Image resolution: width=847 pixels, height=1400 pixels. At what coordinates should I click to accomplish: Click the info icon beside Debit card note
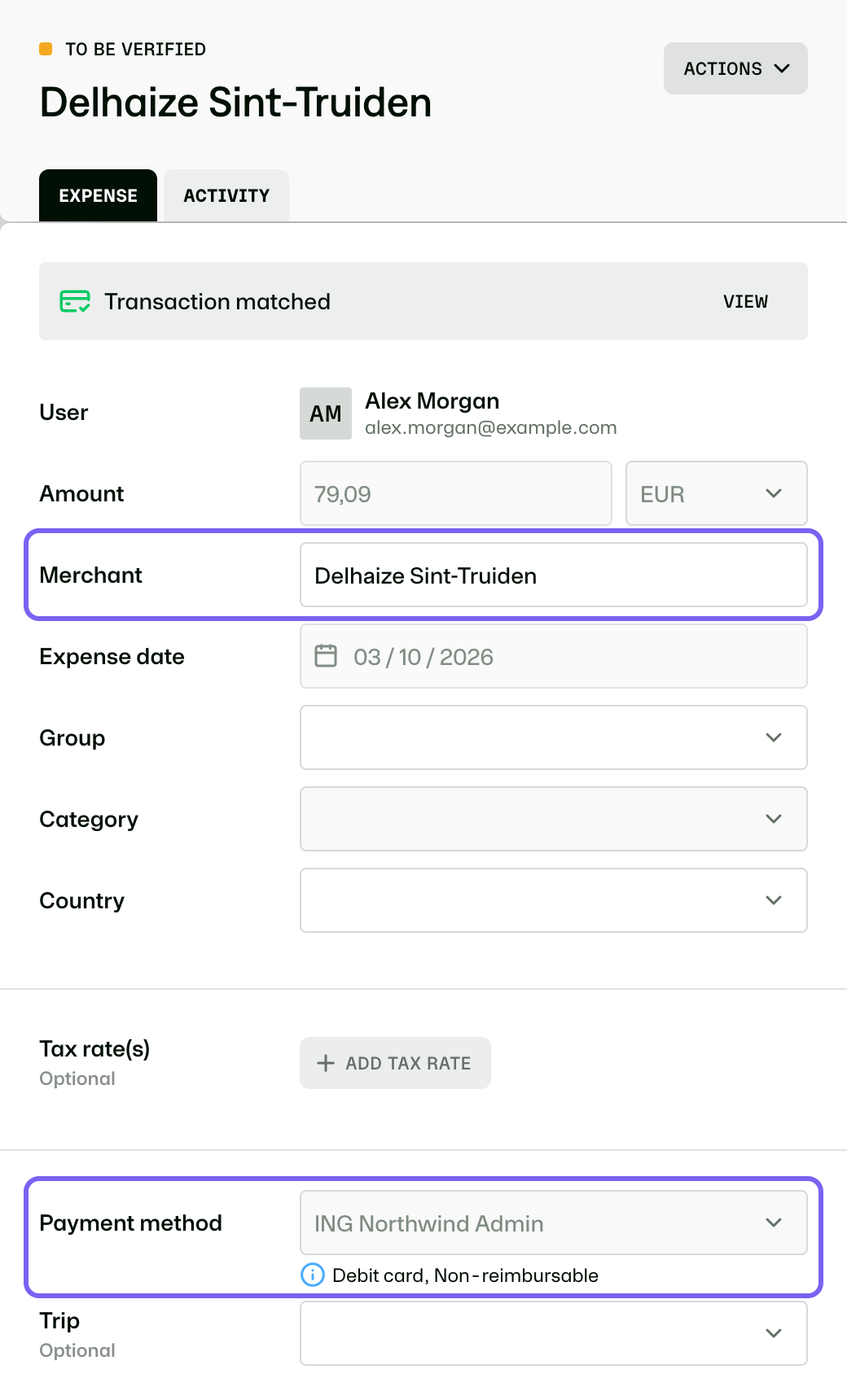[313, 1275]
